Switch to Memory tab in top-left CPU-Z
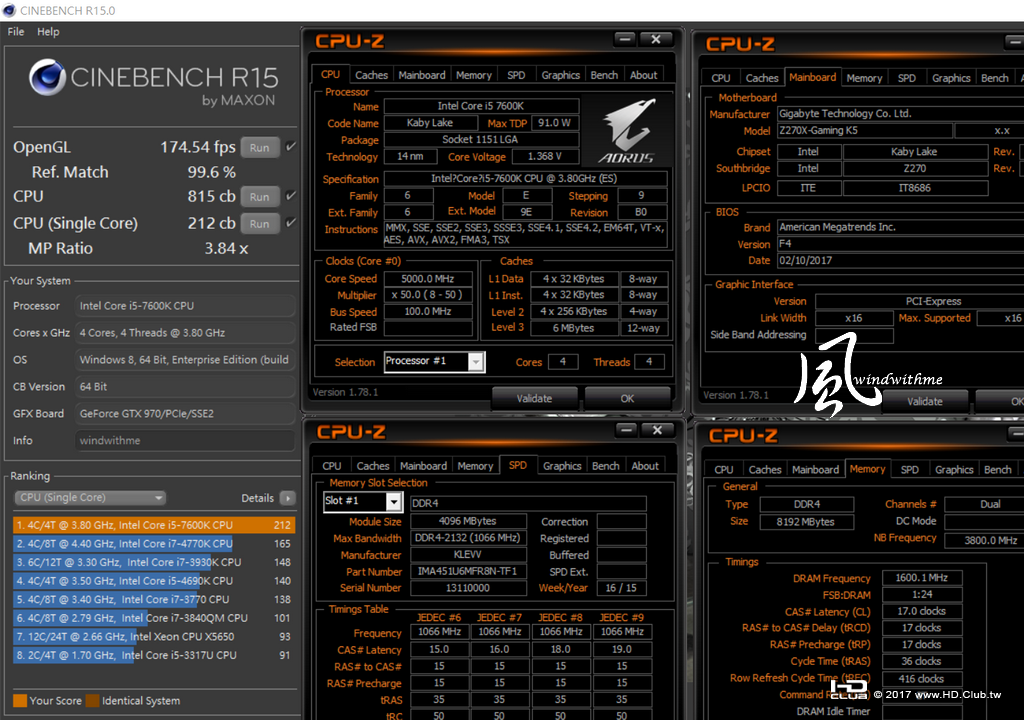The image size is (1024, 720). [x=473, y=75]
